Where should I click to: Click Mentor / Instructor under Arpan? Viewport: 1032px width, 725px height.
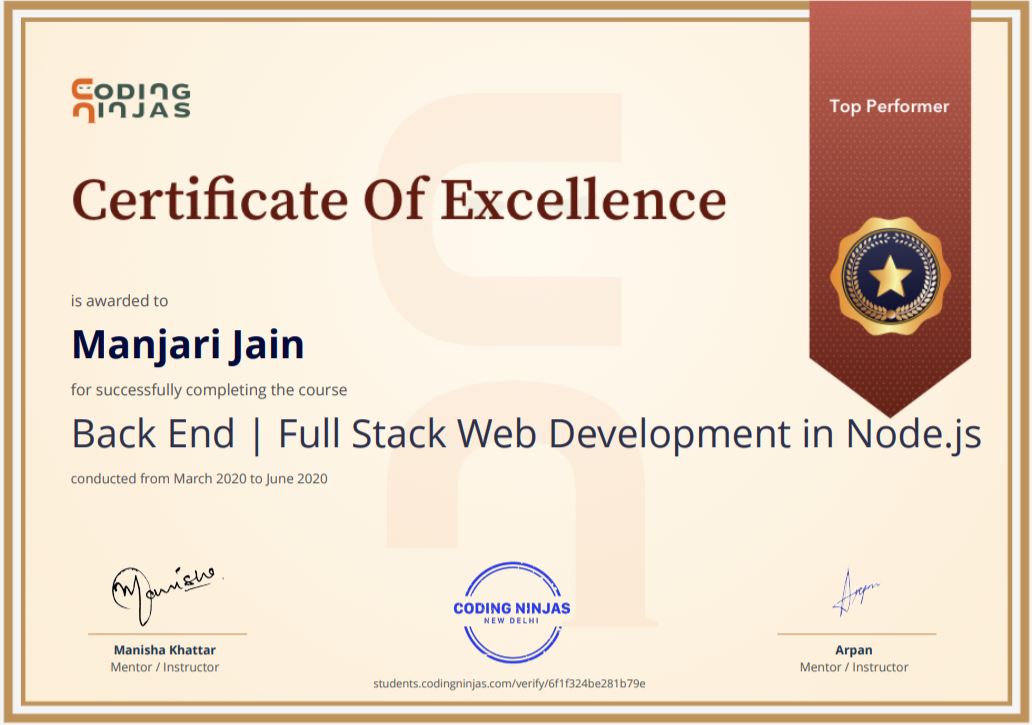[854, 667]
